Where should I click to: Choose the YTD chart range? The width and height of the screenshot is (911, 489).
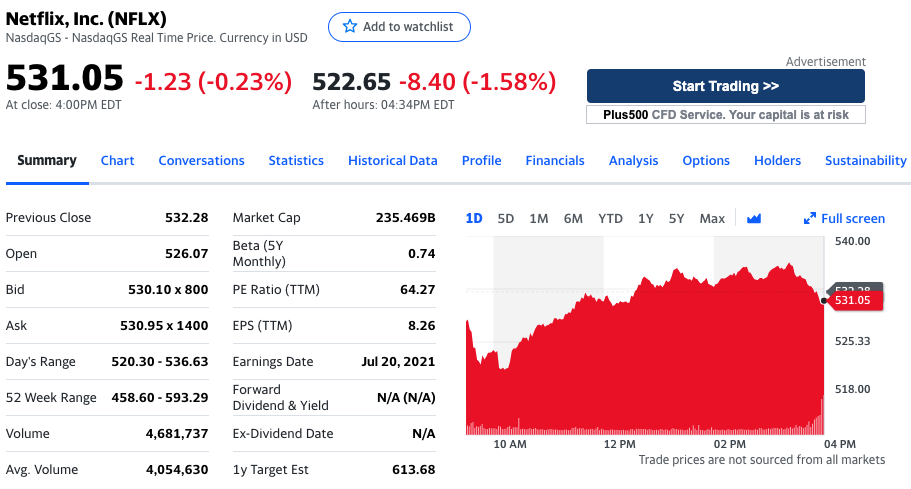[x=610, y=218]
